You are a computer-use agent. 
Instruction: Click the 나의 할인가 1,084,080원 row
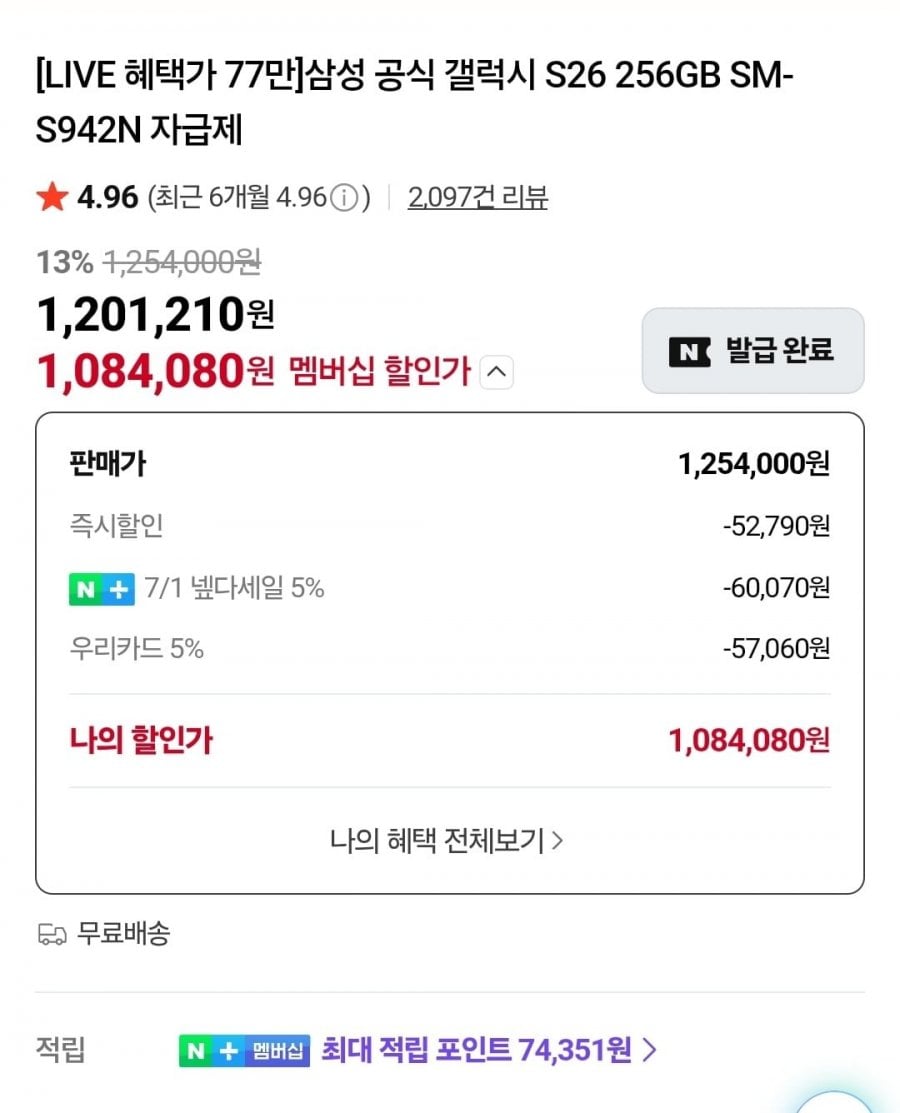(450, 740)
